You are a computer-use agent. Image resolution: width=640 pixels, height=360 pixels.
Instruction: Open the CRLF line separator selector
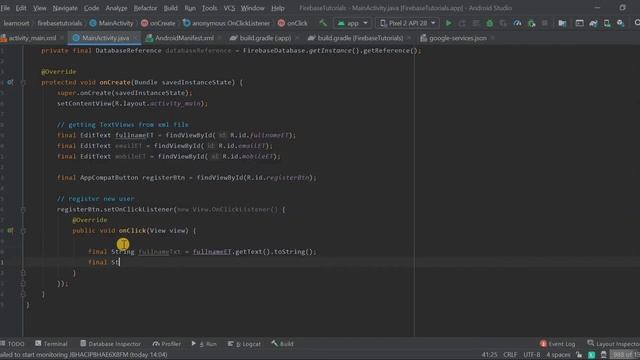(510, 355)
